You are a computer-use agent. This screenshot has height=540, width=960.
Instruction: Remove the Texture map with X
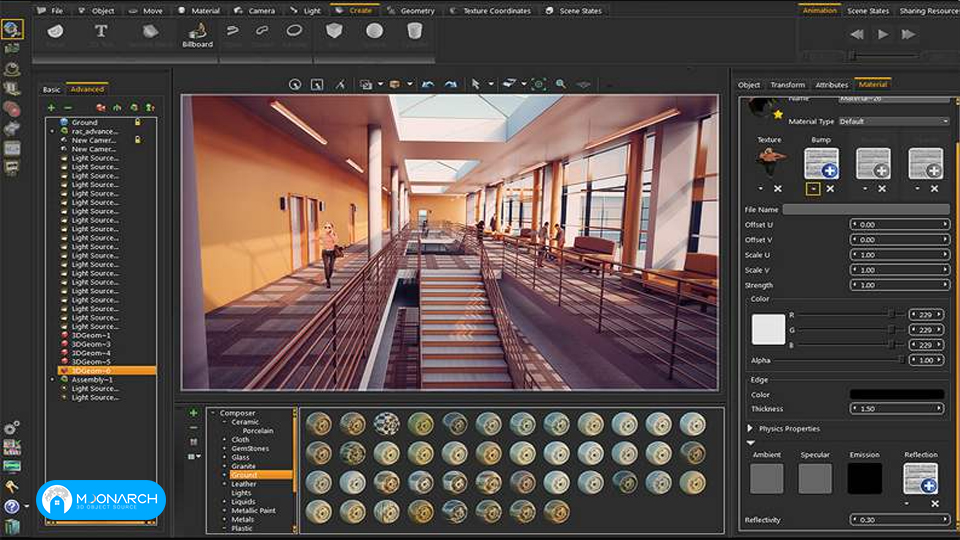tap(778, 189)
